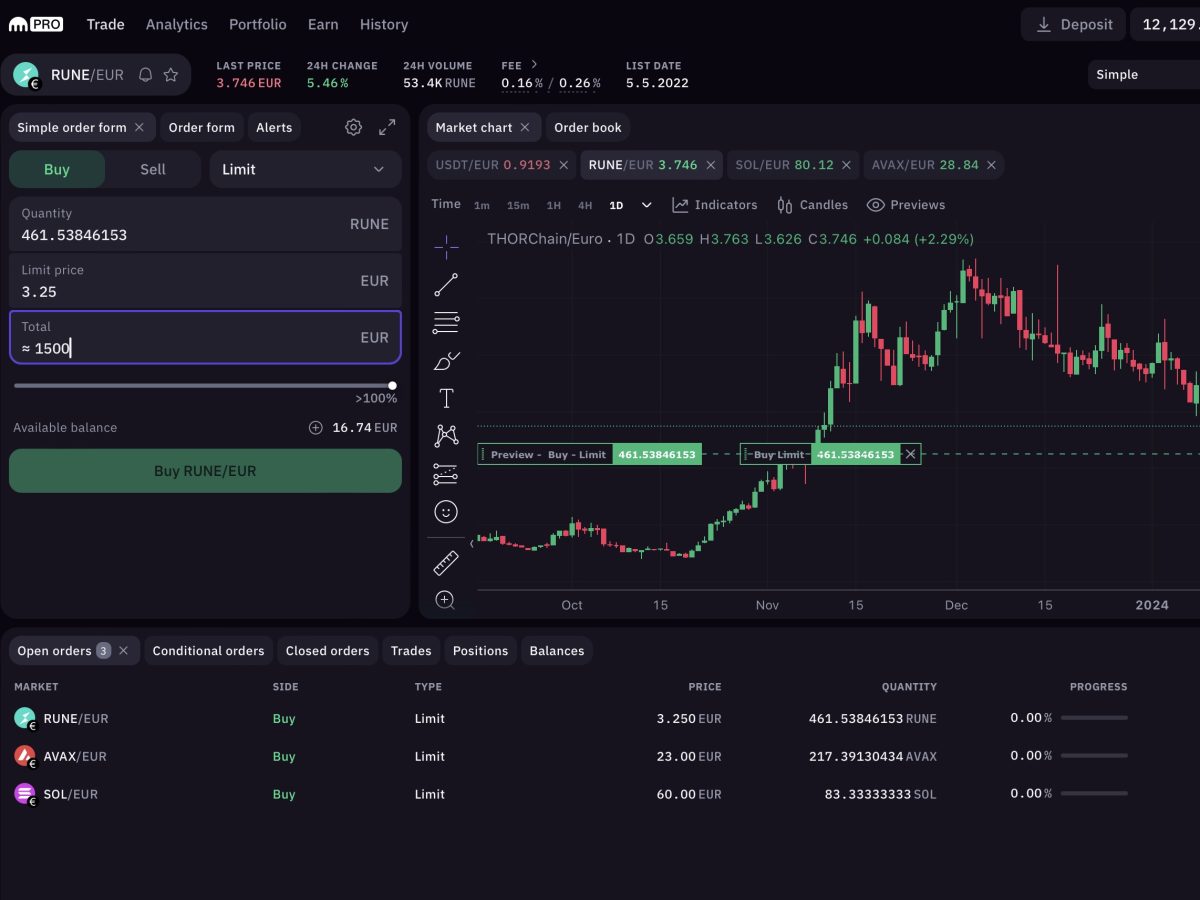Expand the Fee details chevron
The height and width of the screenshot is (900, 1200).
click(534, 64)
